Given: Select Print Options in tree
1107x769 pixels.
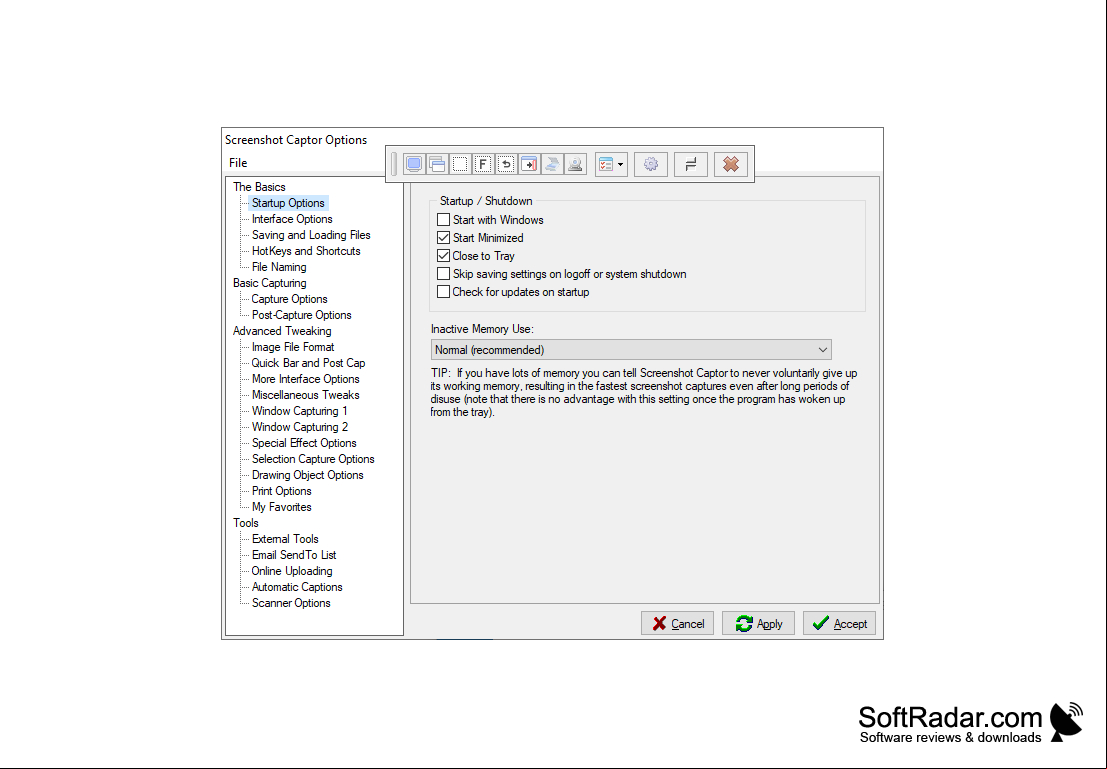Looking at the screenshot, I should pos(282,491).
